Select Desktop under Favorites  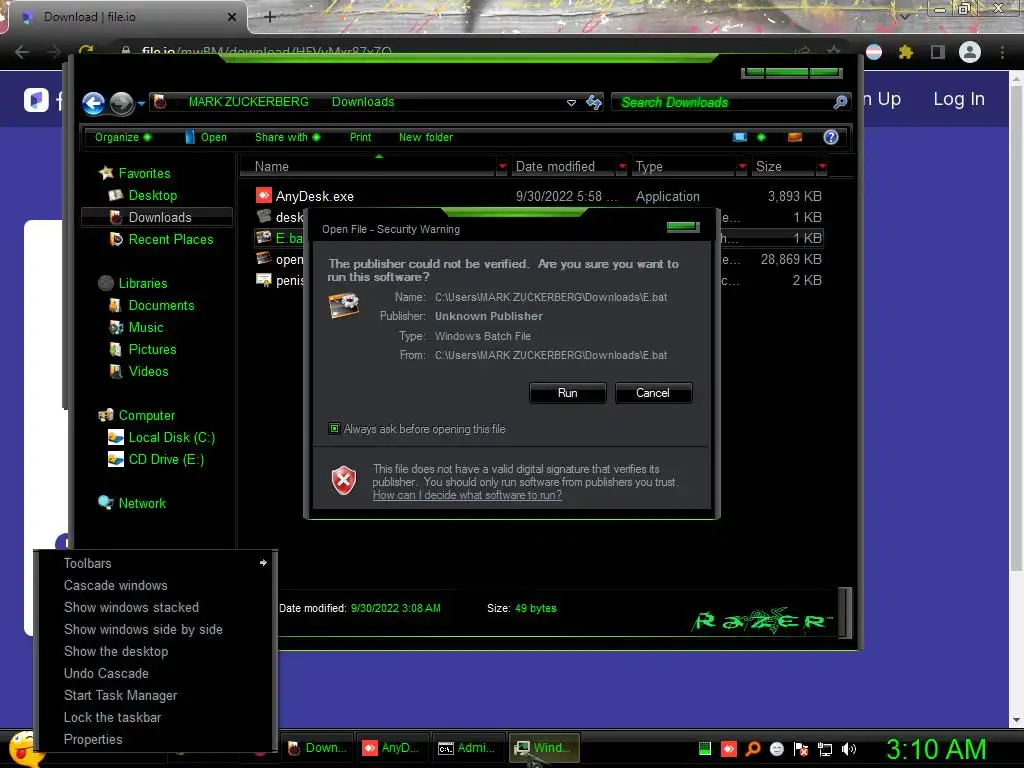pos(152,195)
